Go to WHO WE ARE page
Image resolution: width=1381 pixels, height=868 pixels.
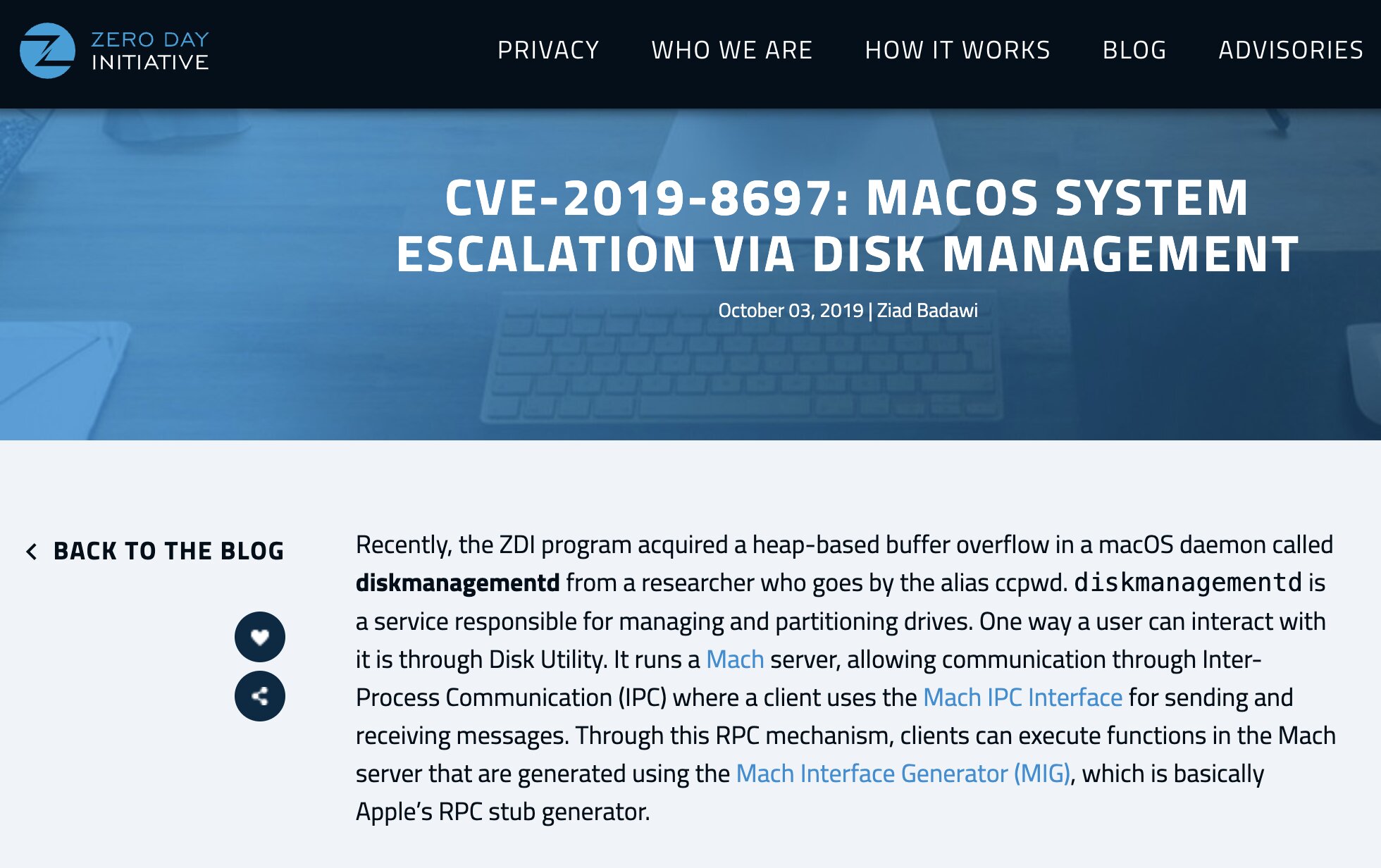[732, 50]
